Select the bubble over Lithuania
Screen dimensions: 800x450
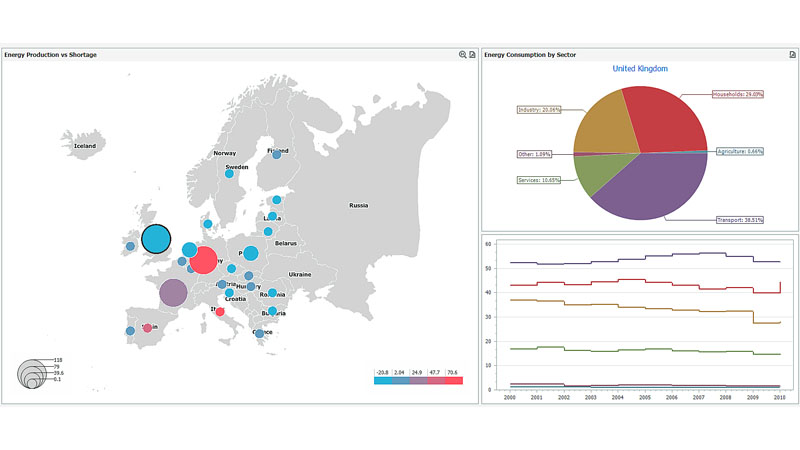click(x=268, y=232)
